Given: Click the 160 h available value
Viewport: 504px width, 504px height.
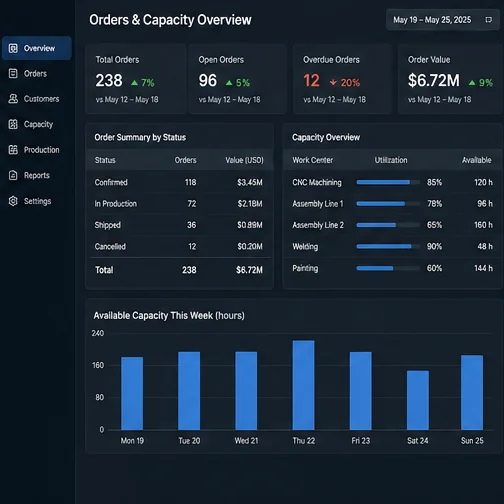Looking at the screenshot, I should coord(483,225).
